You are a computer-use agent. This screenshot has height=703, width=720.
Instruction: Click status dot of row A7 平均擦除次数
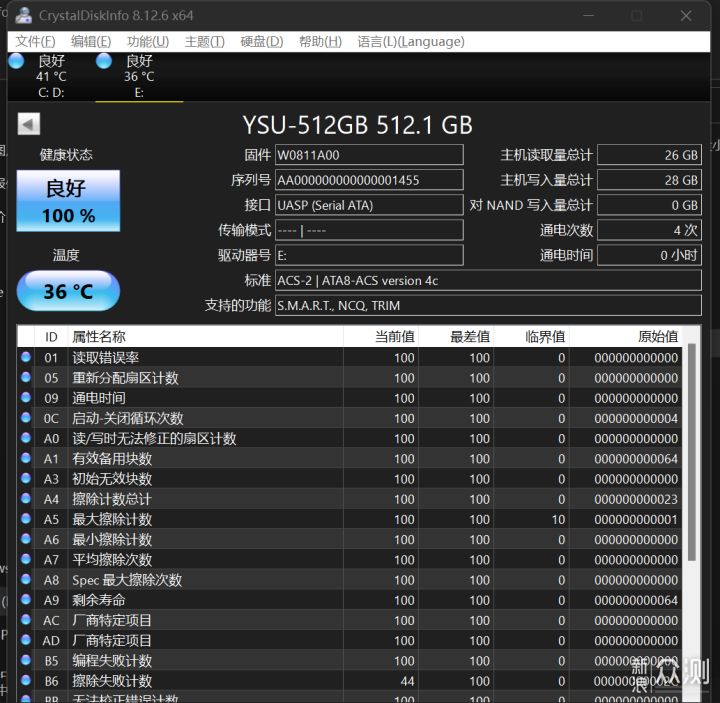coord(26,559)
